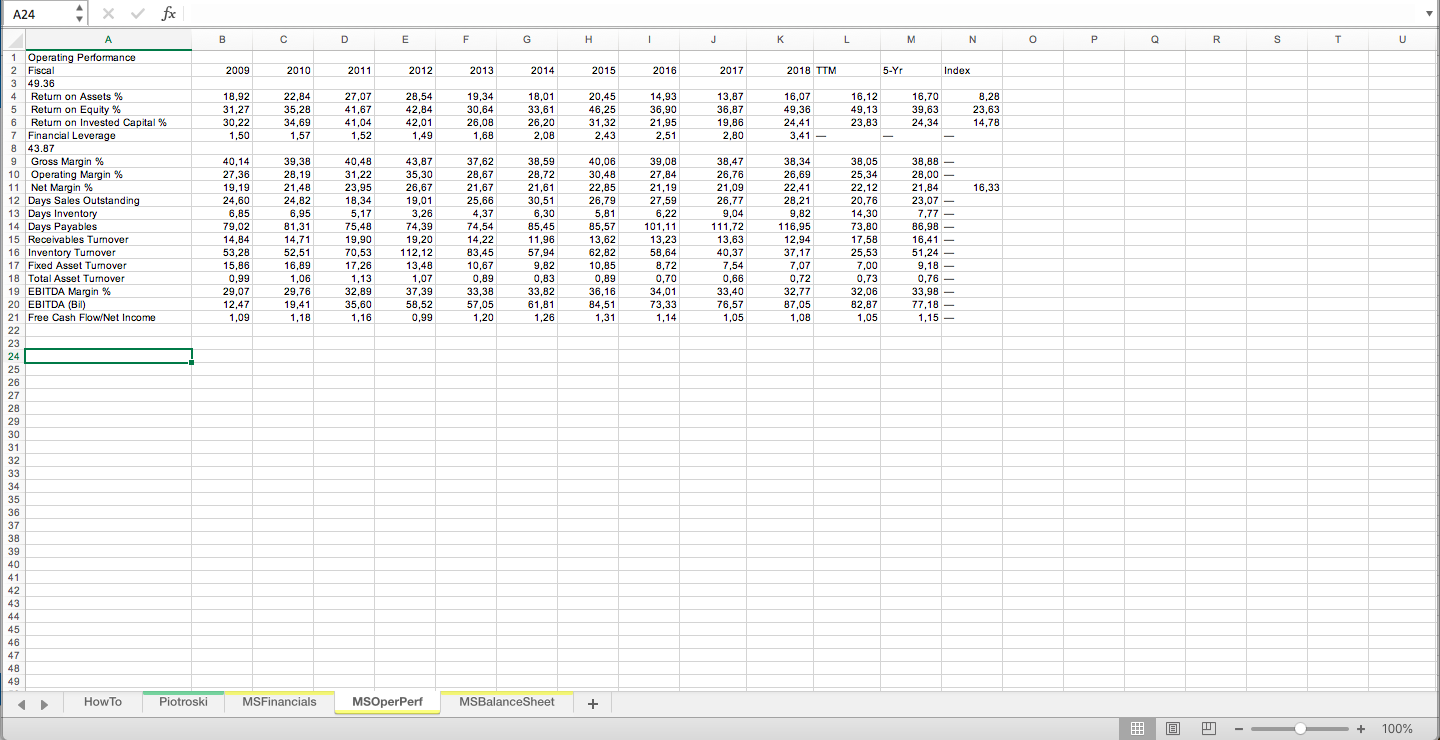Expand the formula bar with arrow

pos(1428,14)
